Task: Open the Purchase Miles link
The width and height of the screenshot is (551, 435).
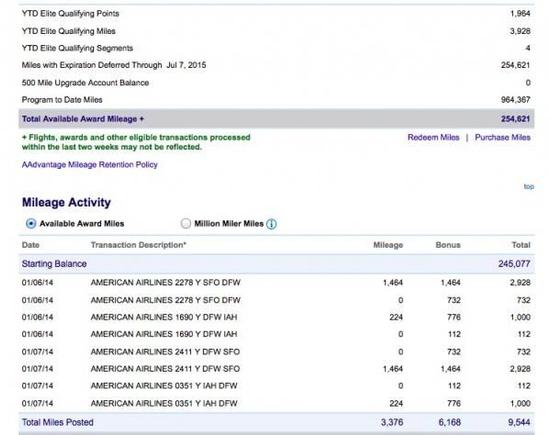Action: tap(503, 137)
